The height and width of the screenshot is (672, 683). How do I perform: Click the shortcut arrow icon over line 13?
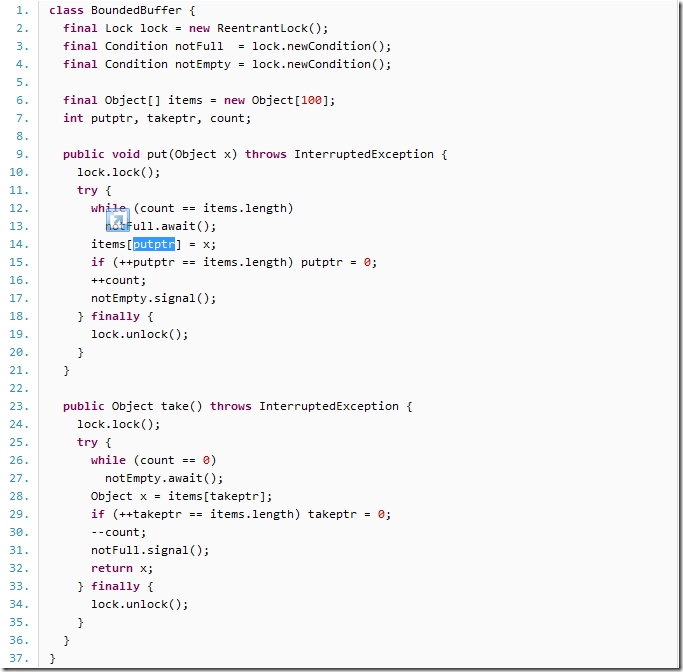118,220
